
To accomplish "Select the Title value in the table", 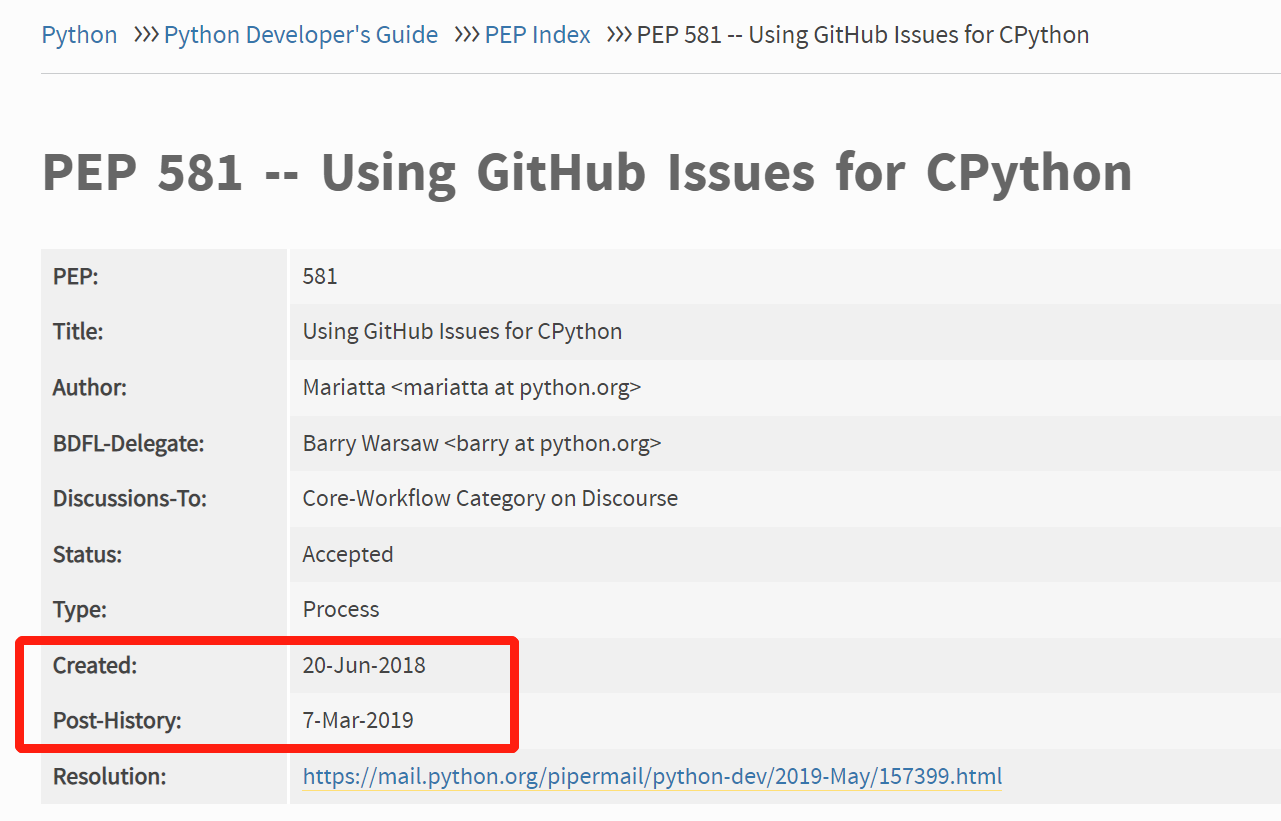I will click(462, 331).
